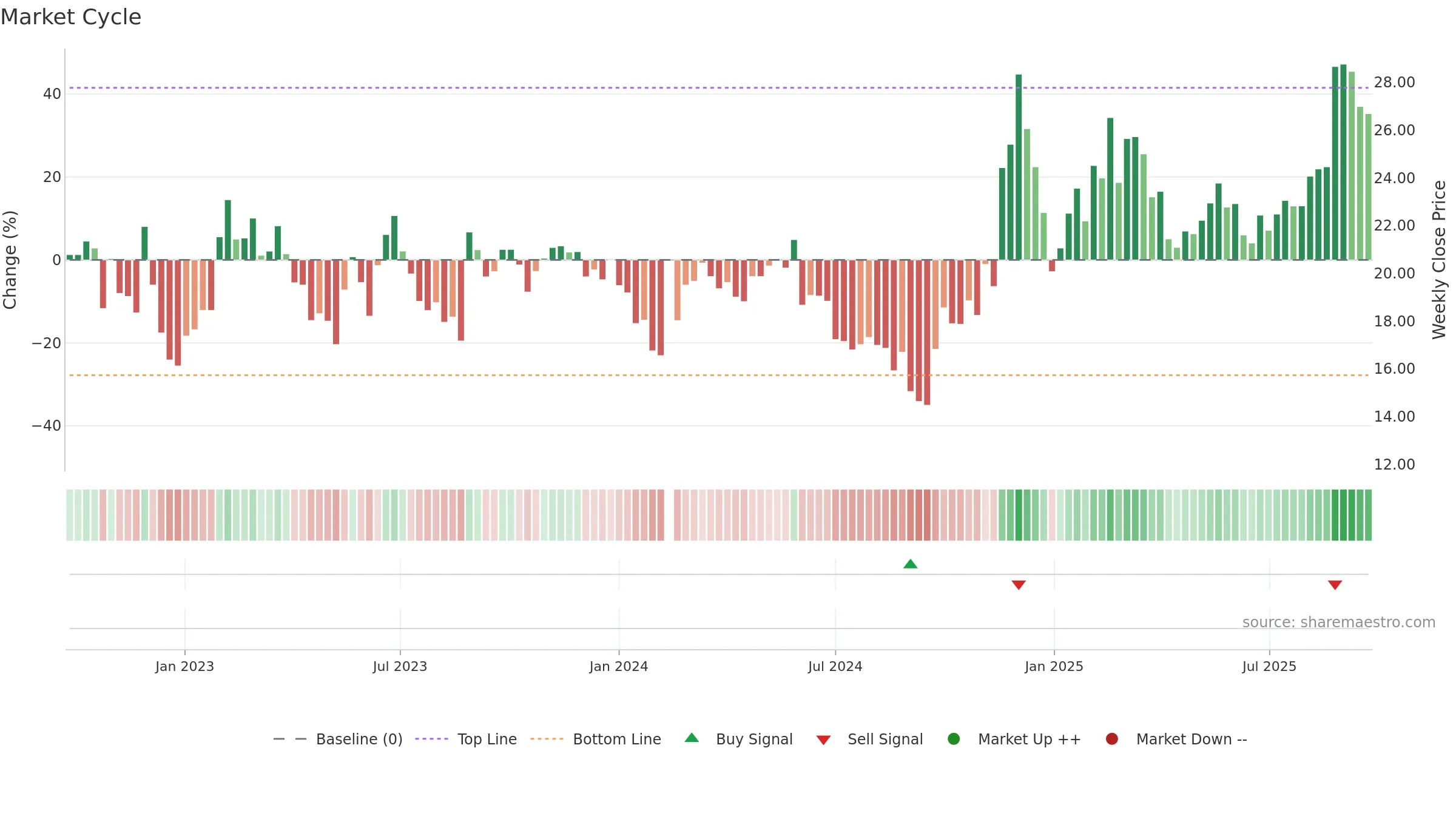Click the 24.00 price axis tick
Viewport: 1456px width, 819px height.
pos(1394,178)
